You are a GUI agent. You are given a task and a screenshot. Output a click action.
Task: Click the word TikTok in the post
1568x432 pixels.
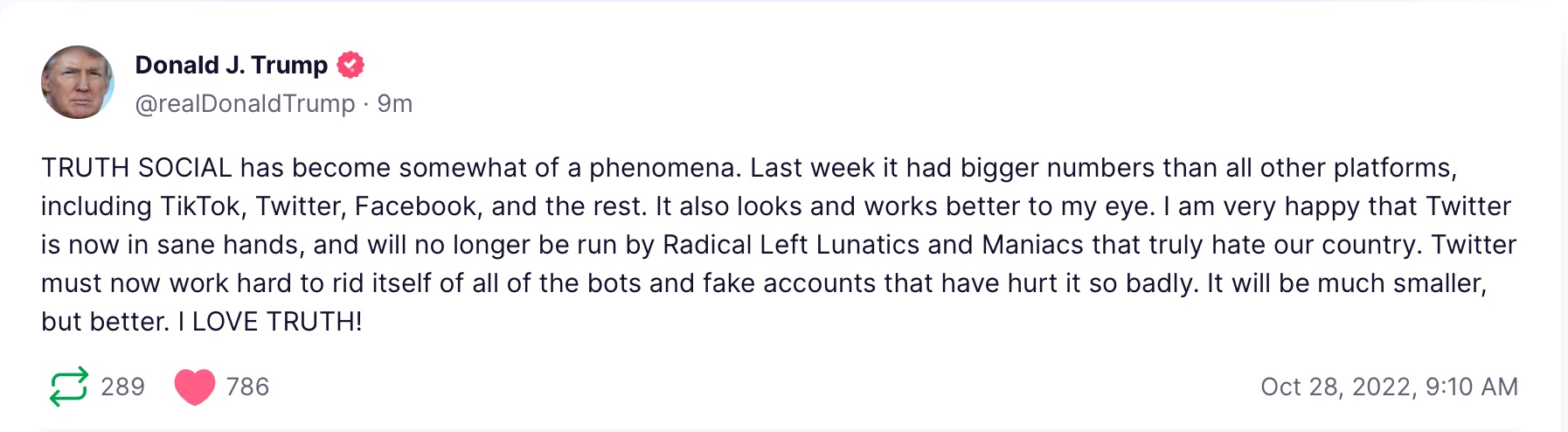200,206
